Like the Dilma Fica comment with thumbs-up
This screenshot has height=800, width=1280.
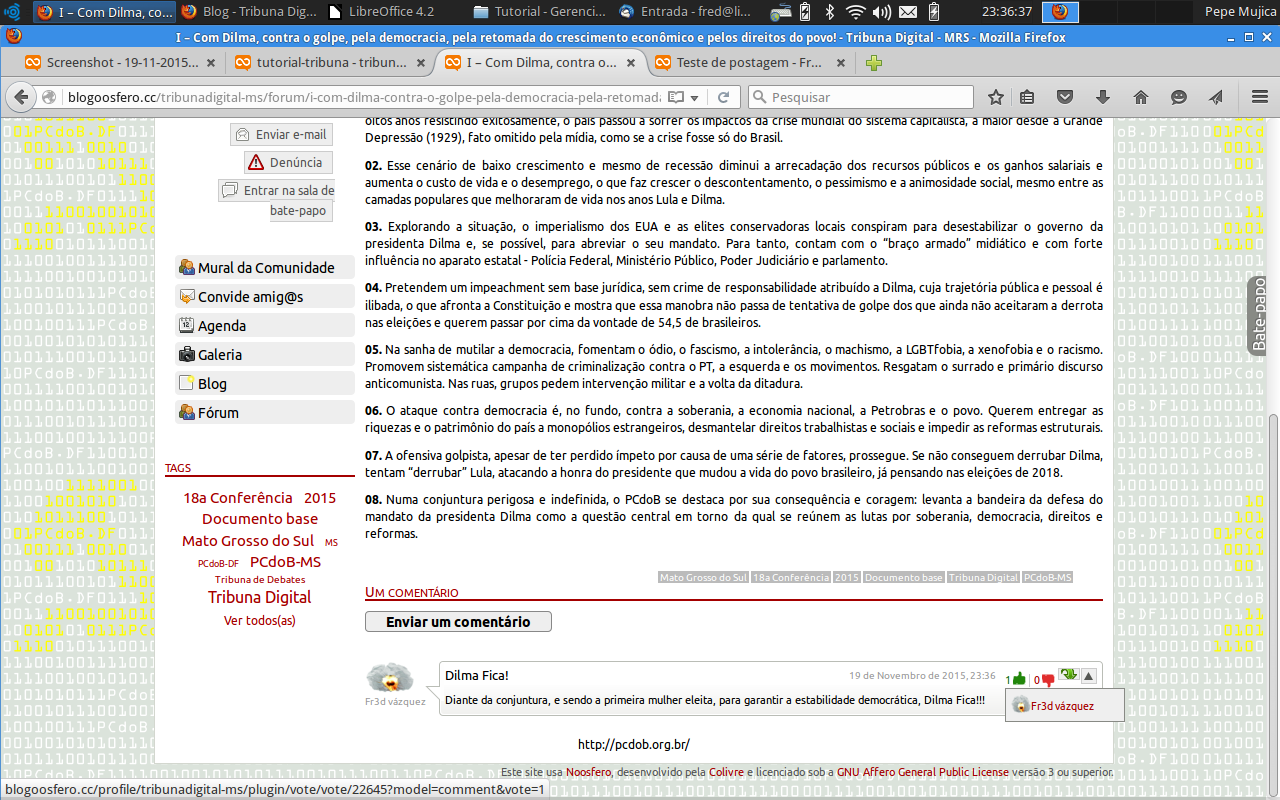[1021, 679]
